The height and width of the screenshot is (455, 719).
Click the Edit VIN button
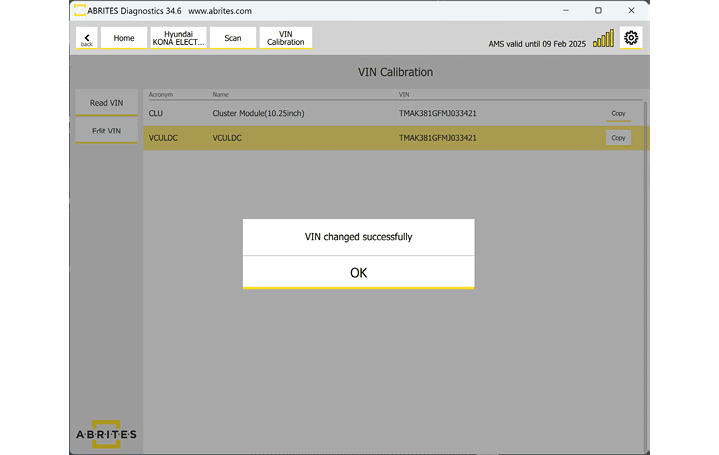(x=106, y=131)
